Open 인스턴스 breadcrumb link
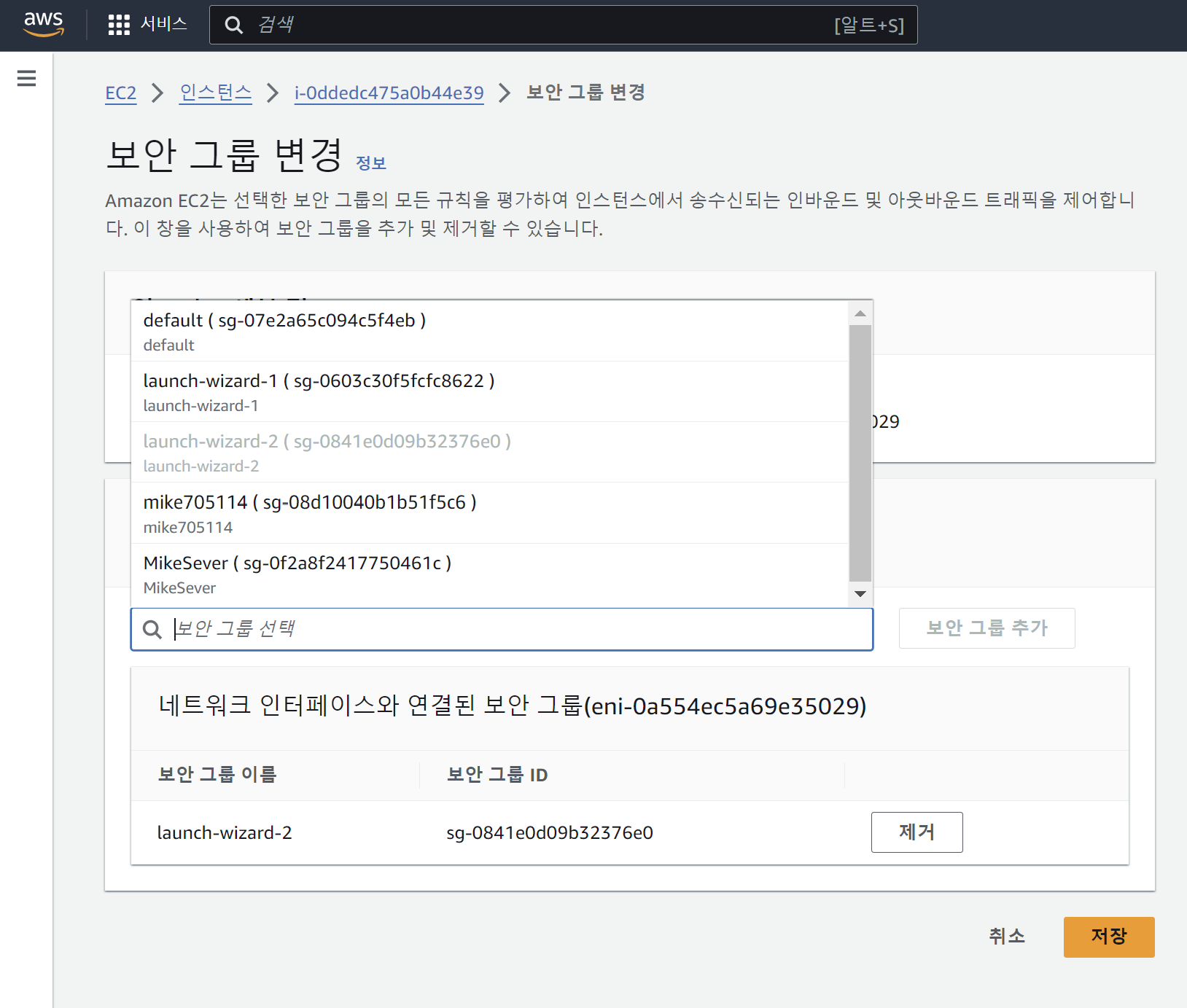Screen dimensions: 1187x1008 pos(216,93)
